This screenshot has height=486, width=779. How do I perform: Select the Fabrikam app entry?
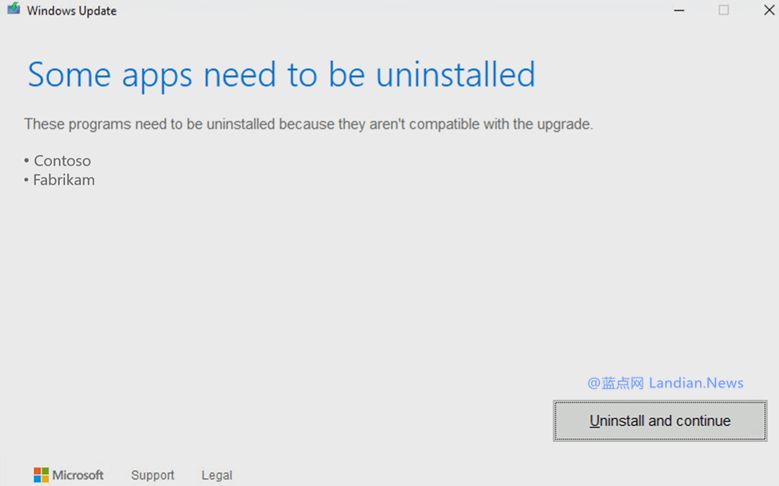64,180
